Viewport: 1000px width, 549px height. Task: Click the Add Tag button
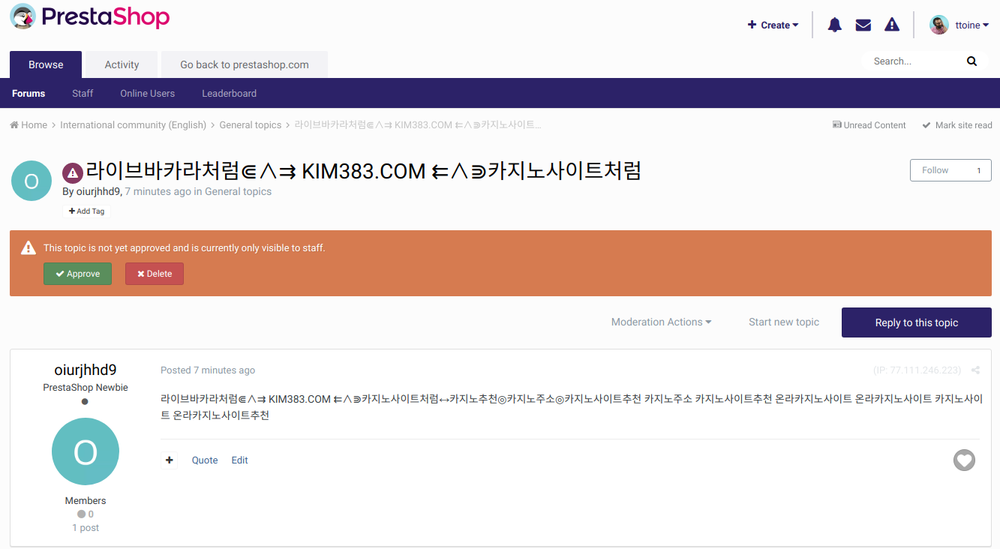click(x=86, y=211)
